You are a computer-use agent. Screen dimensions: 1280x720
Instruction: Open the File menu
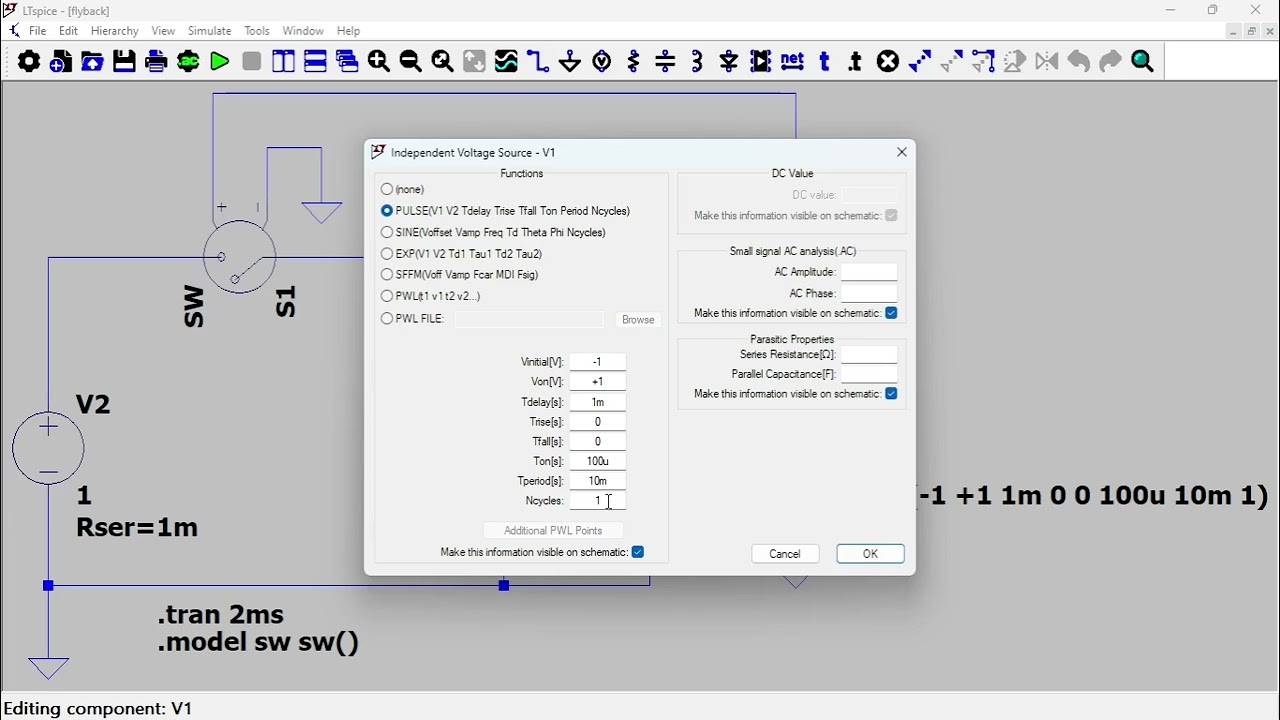coord(38,31)
